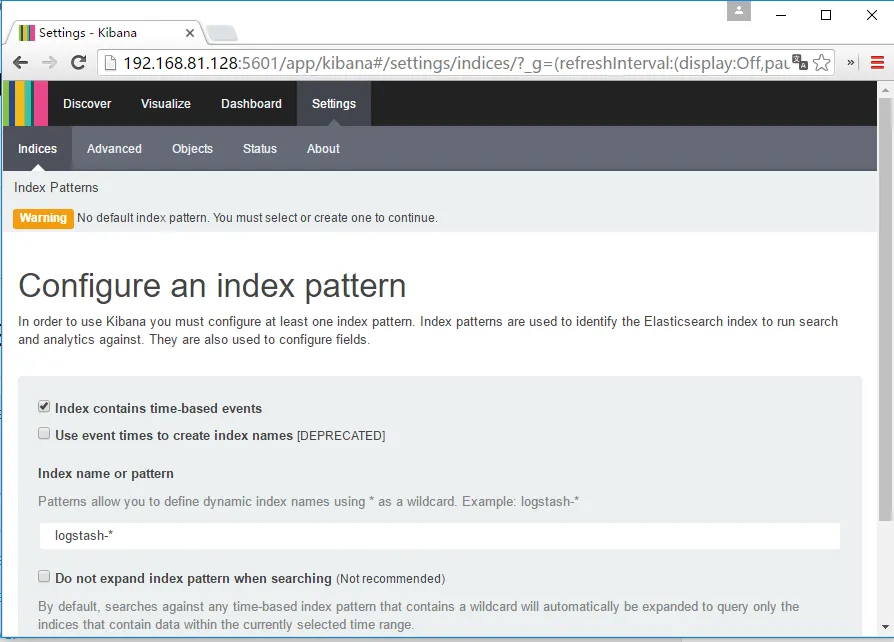This screenshot has width=894, height=642.
Task: Switch to the Advanced sub-tab
Action: point(114,149)
